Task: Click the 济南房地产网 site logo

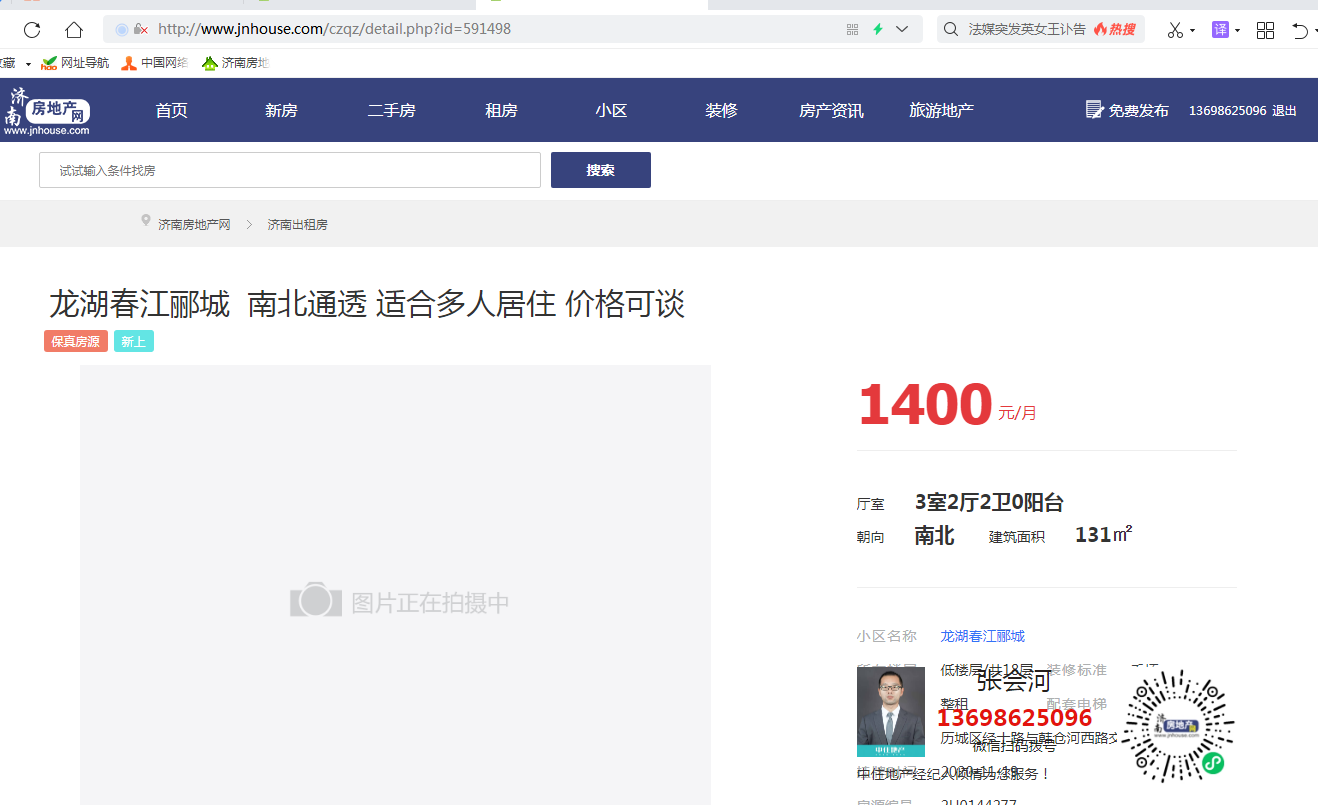Action: coord(47,110)
